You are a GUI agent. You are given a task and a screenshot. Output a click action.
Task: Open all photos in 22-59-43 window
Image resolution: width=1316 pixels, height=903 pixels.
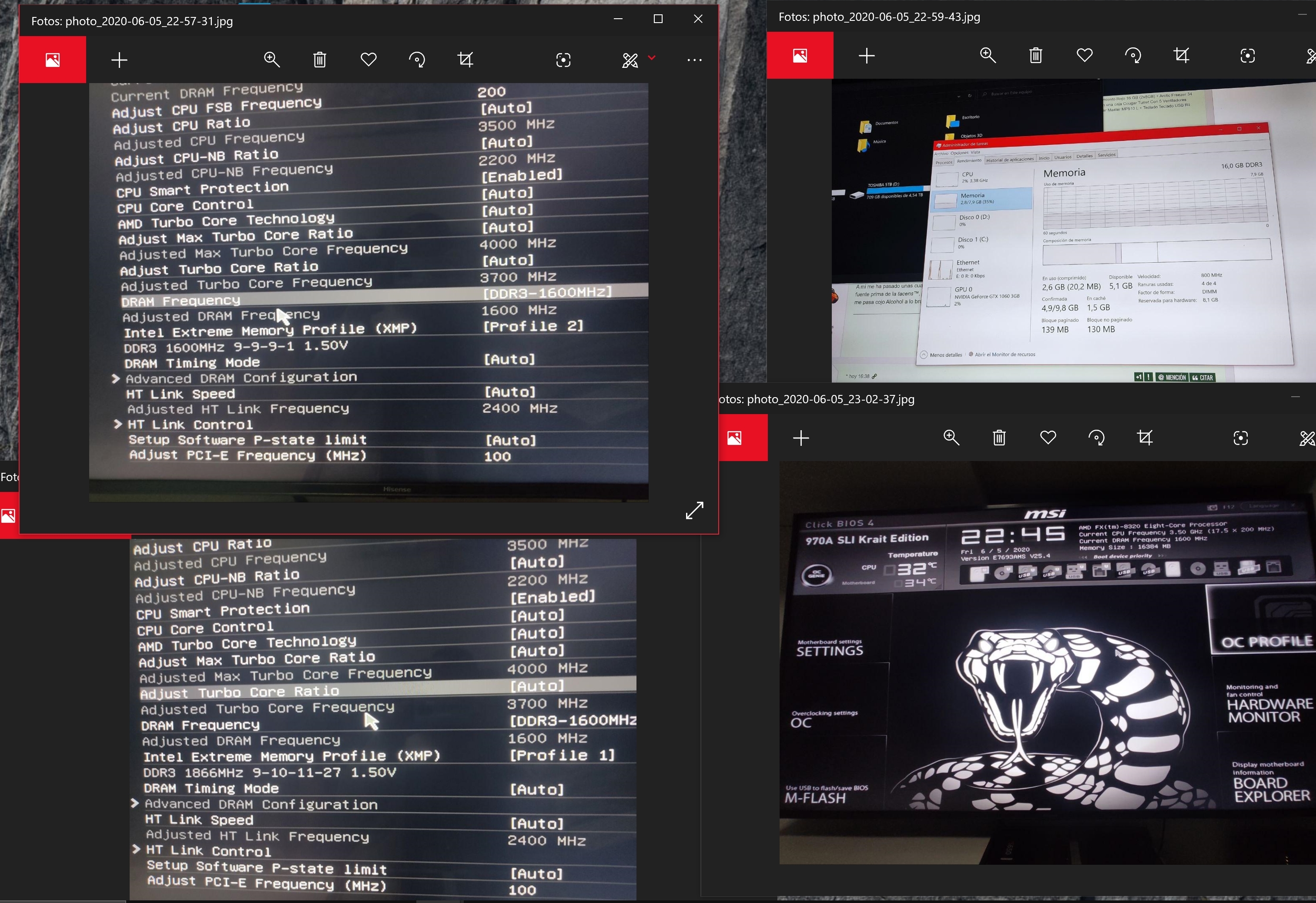click(800, 56)
